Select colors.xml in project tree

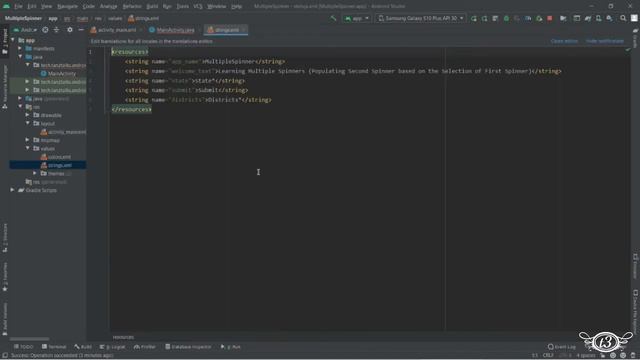(x=56, y=157)
